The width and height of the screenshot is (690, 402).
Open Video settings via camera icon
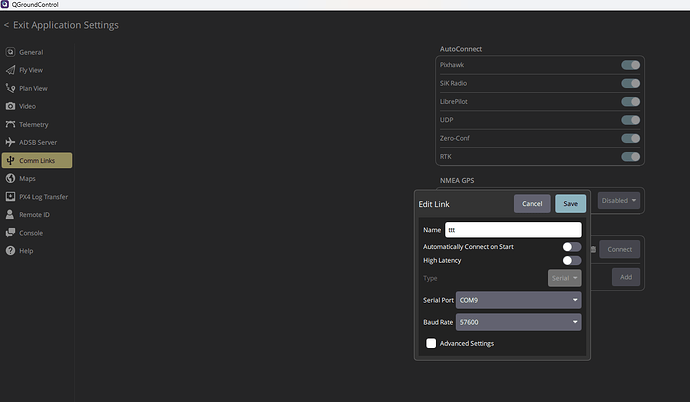point(10,106)
